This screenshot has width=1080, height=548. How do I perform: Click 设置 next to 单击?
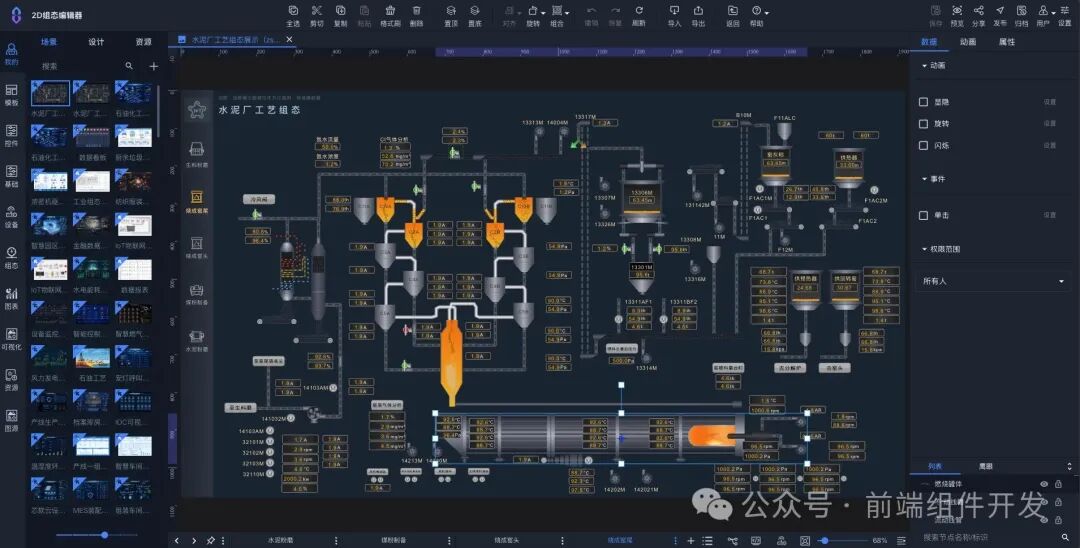tap(1049, 215)
